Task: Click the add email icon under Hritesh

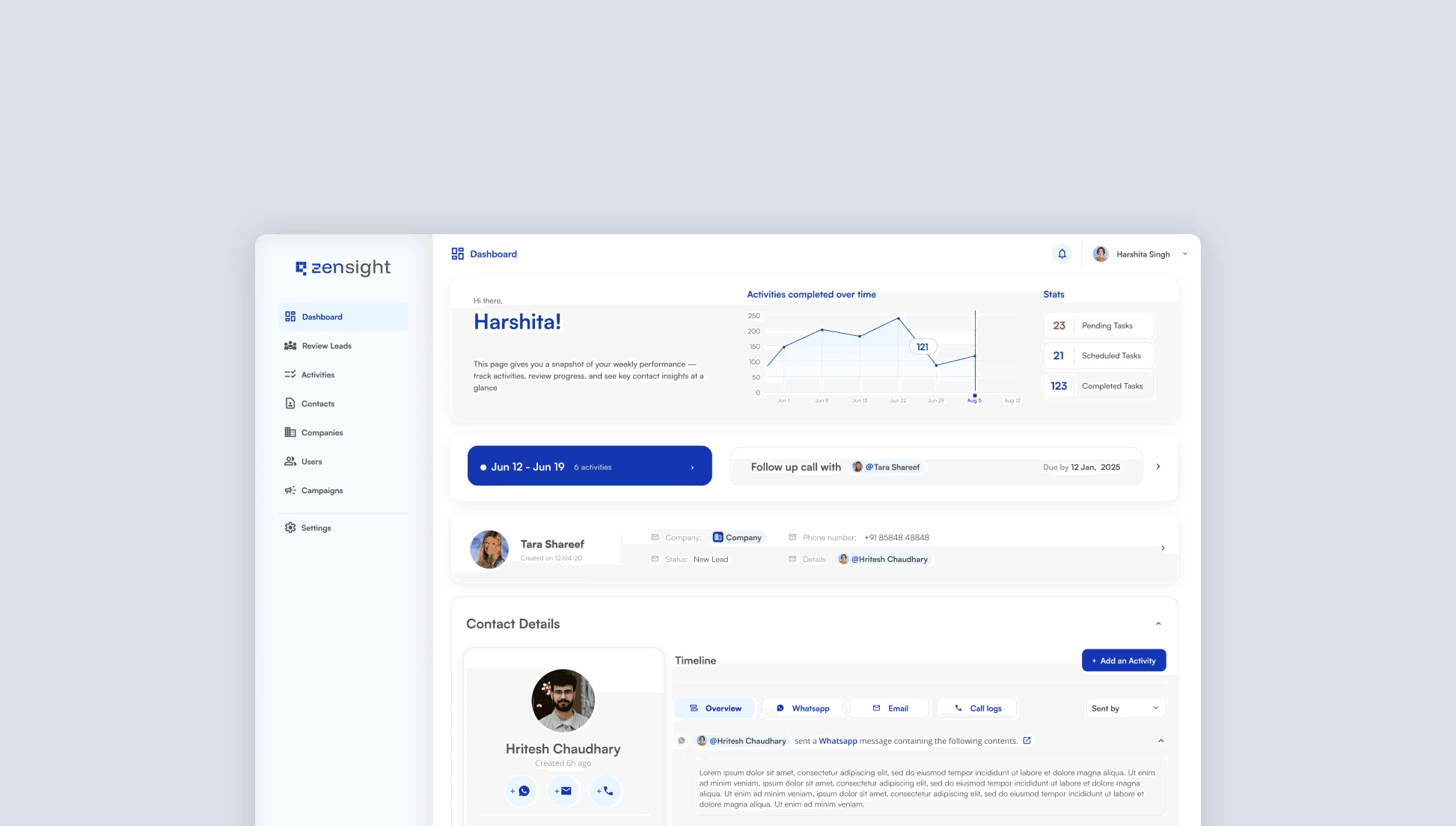Action: [563, 791]
